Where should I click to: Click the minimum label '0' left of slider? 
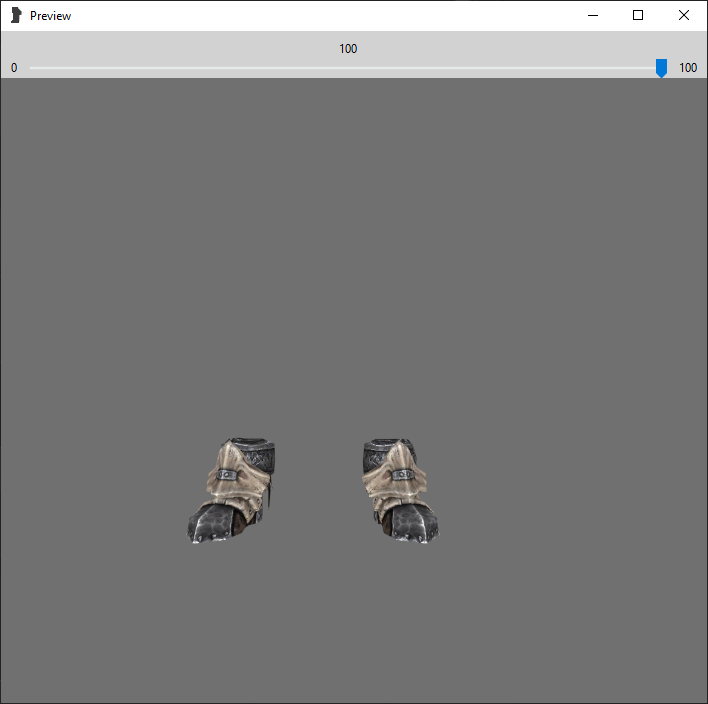[14, 68]
